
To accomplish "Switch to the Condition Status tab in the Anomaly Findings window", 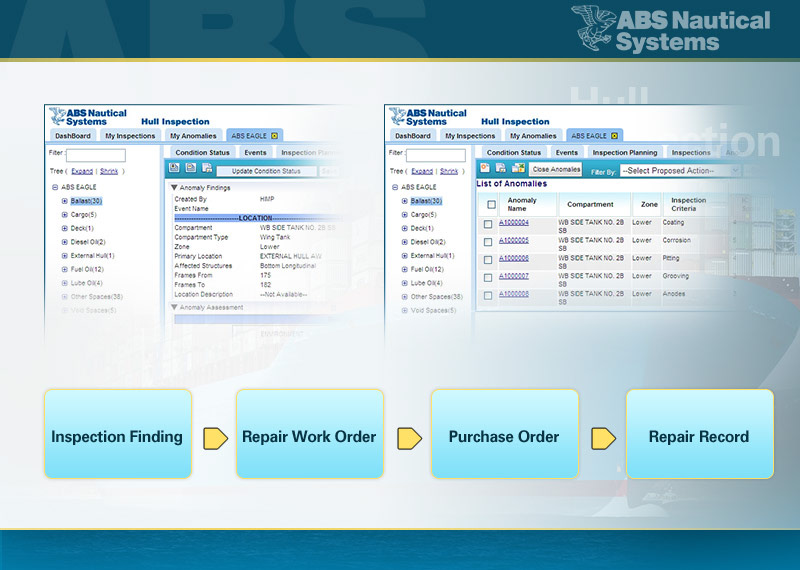I will tap(202, 153).
